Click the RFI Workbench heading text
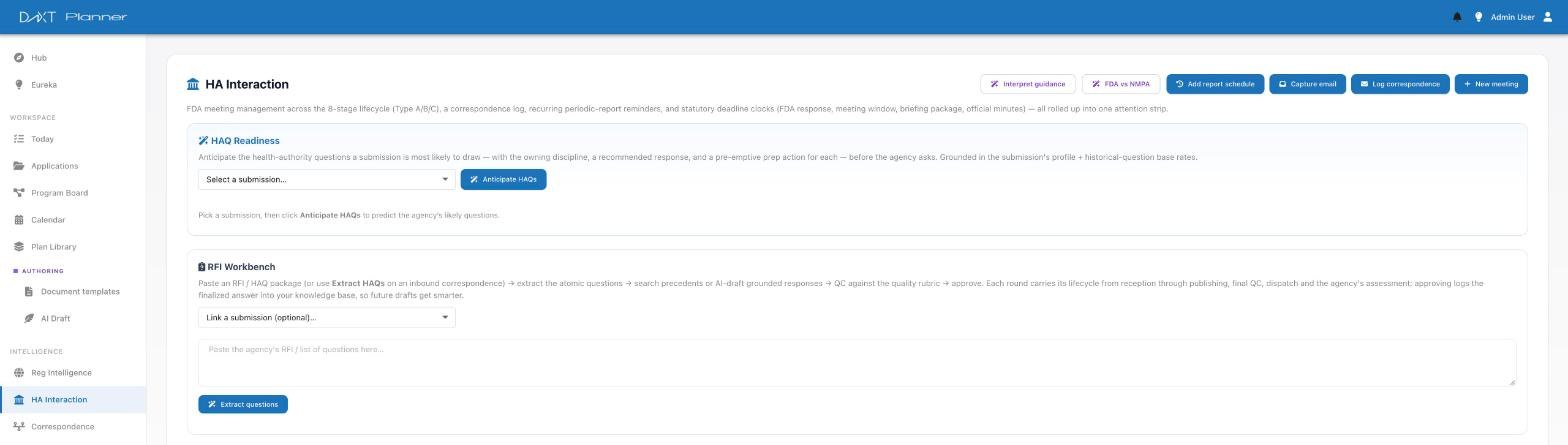 (x=241, y=267)
